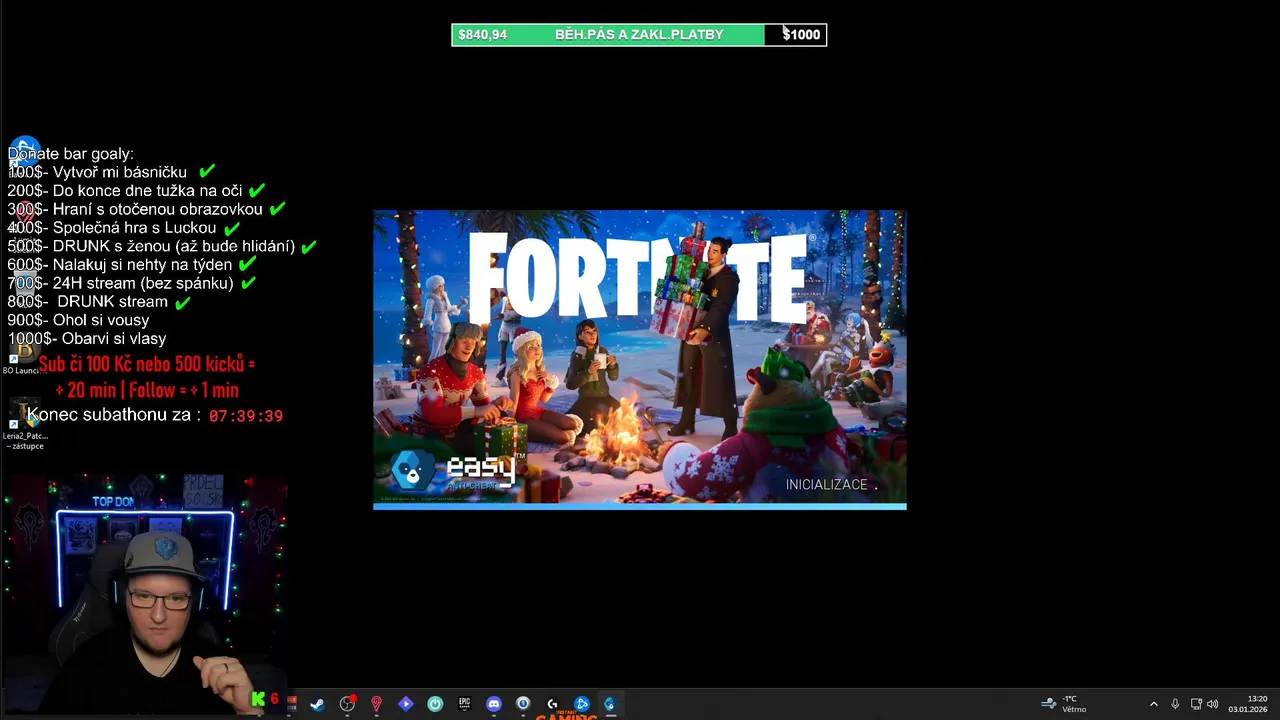Switch to OBS Studio in the taskbar
This screenshot has height=720, width=1280.
click(347, 704)
